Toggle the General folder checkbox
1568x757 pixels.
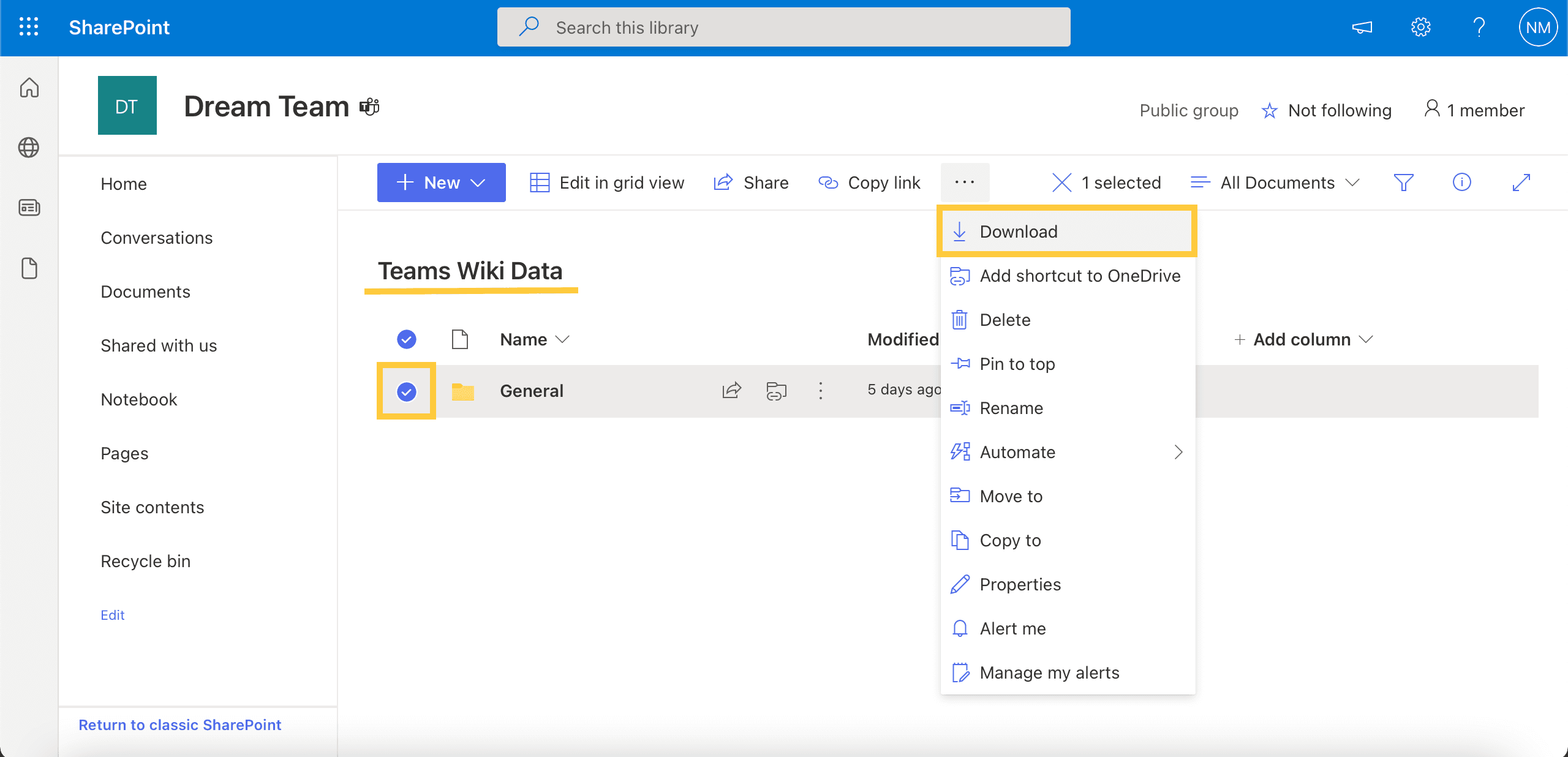point(406,390)
